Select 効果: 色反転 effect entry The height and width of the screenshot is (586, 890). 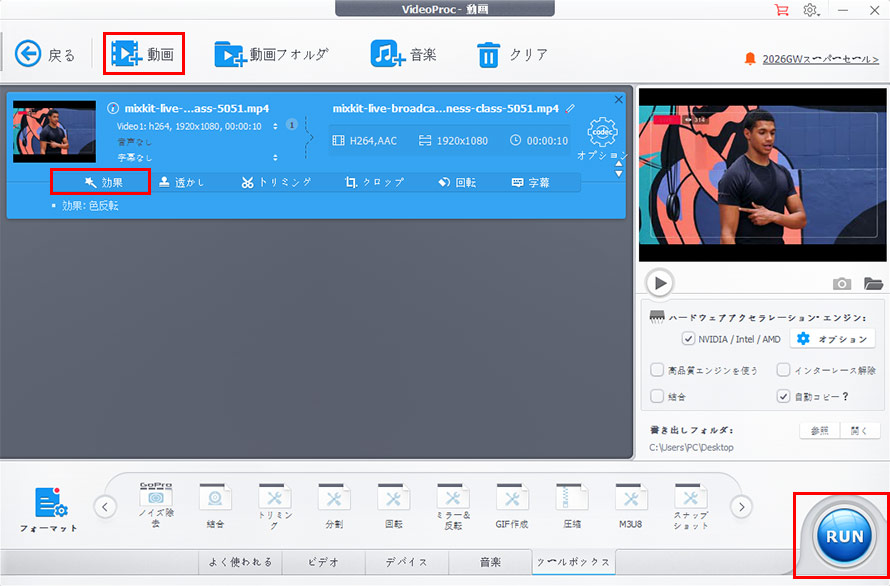[x=90, y=206]
